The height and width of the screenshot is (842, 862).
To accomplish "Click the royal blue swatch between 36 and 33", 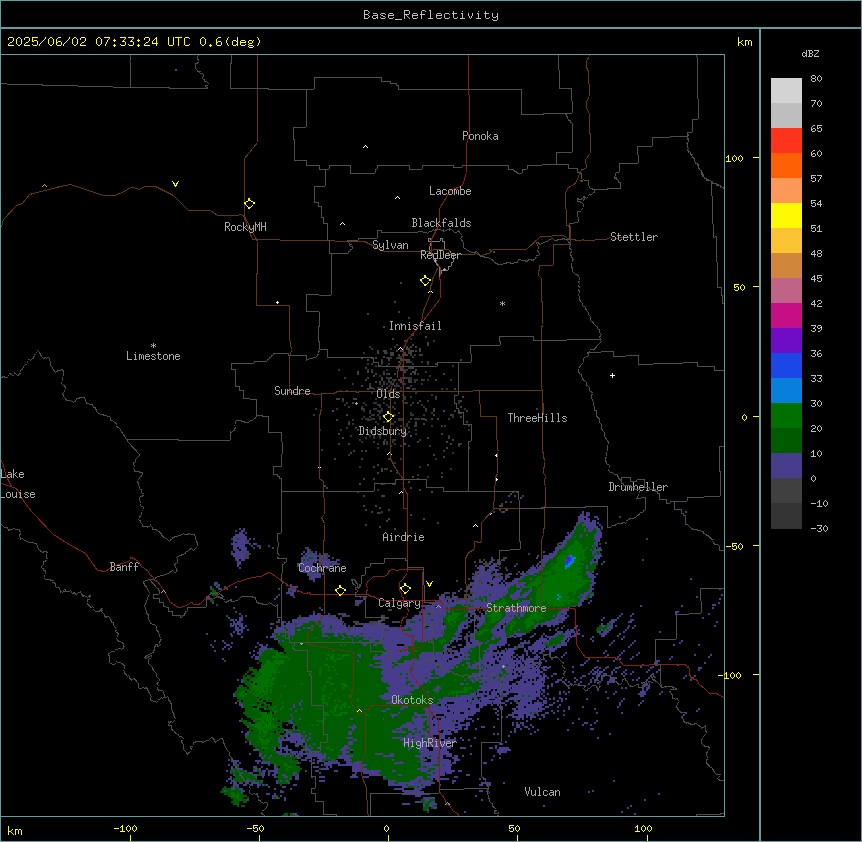I will point(786,365).
